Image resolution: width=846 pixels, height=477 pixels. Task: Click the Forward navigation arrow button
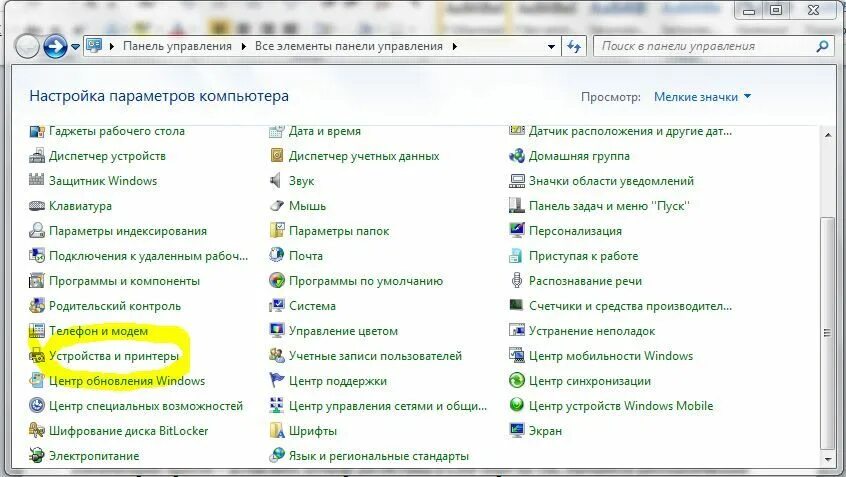click(x=55, y=47)
